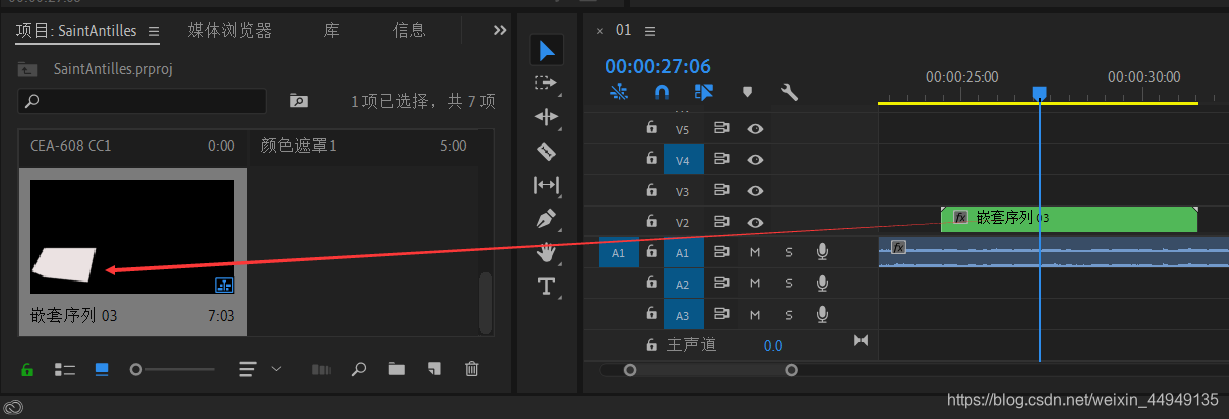Toggle track targeting for A3
The image size is (1229, 419).
(x=683, y=315)
